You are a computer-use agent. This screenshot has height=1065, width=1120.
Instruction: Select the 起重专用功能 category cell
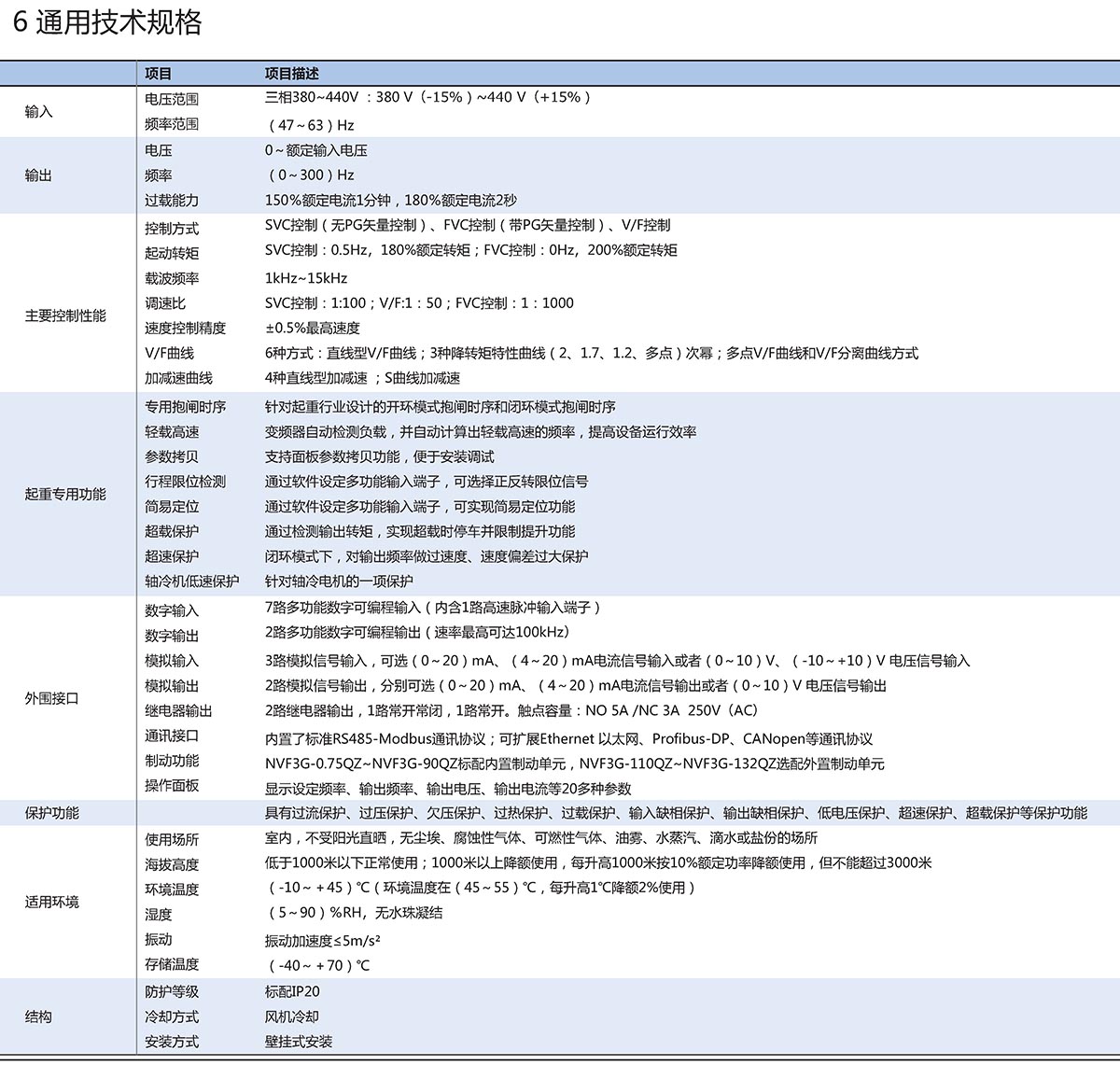point(65,495)
